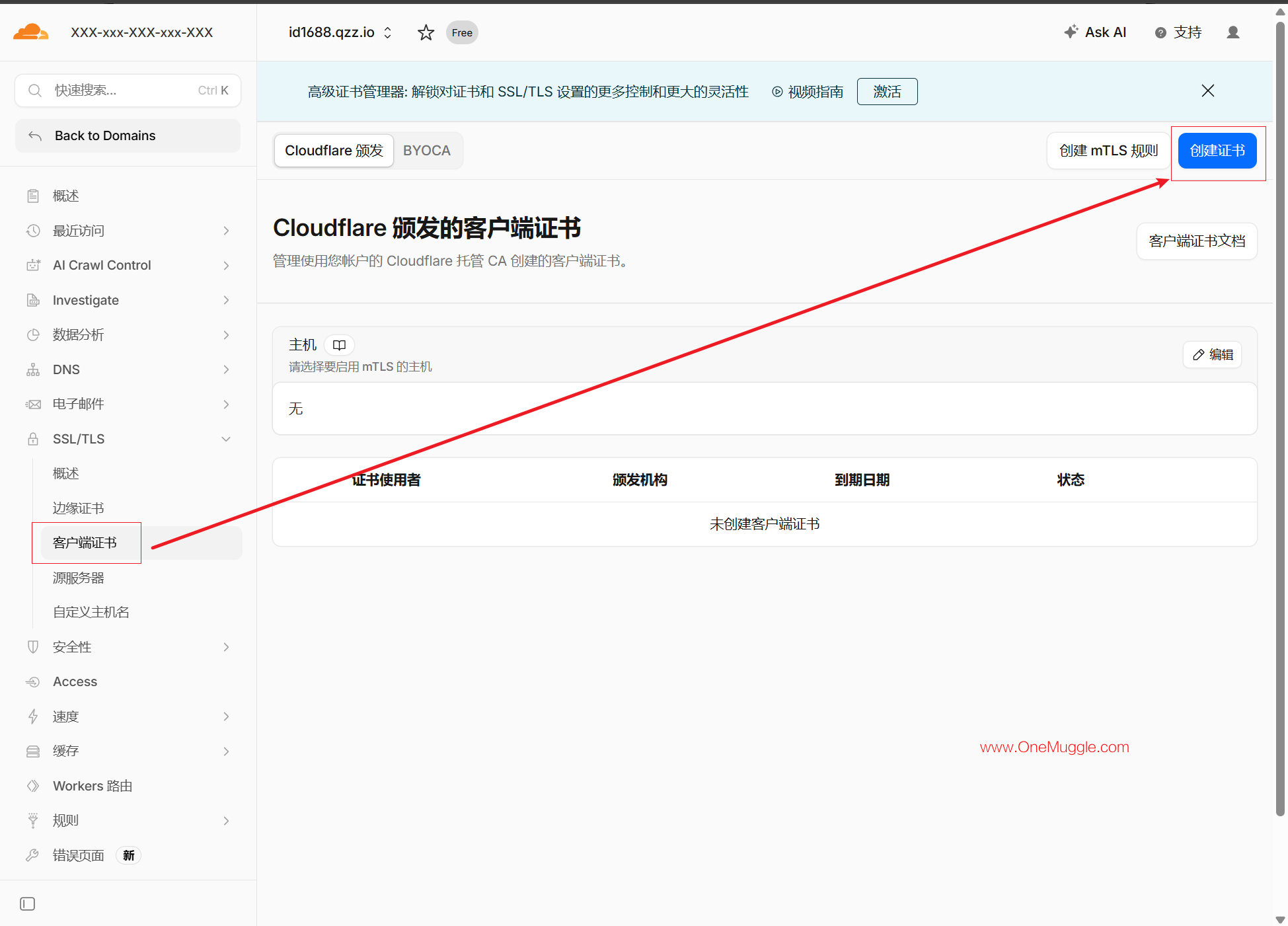Switch to the Cloudflare 颁发 tab
This screenshot has width=1288, height=926.
tap(334, 151)
